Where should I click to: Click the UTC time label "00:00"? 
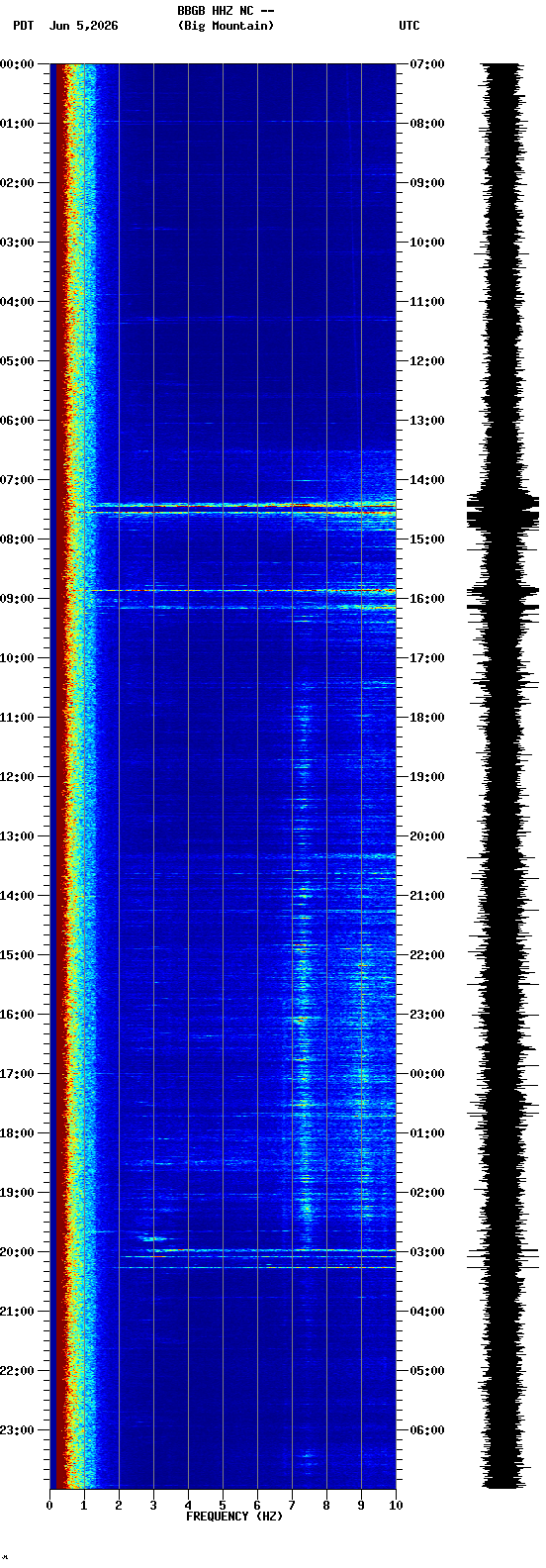coord(427,1074)
